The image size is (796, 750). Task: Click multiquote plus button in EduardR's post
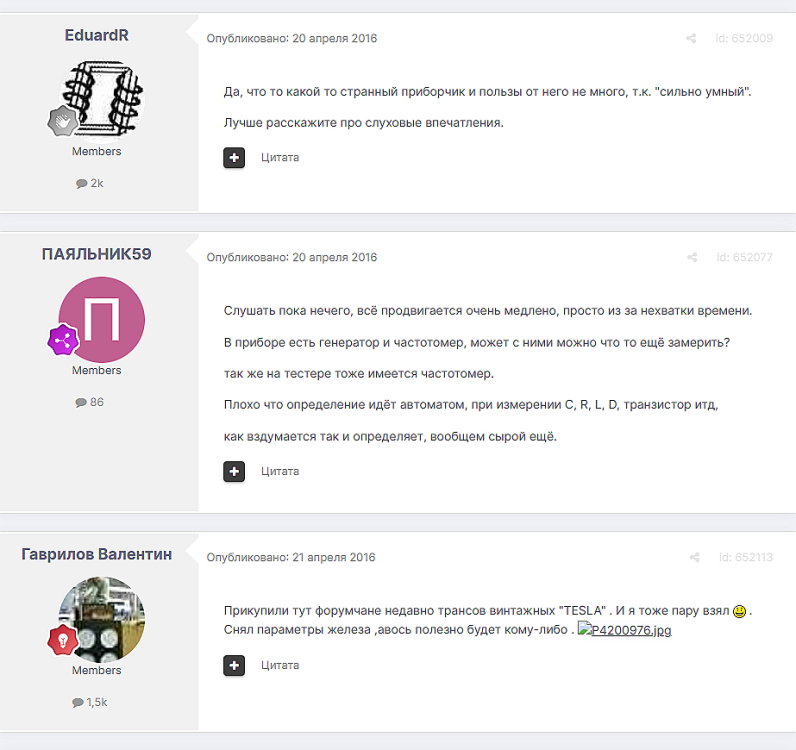(x=234, y=157)
